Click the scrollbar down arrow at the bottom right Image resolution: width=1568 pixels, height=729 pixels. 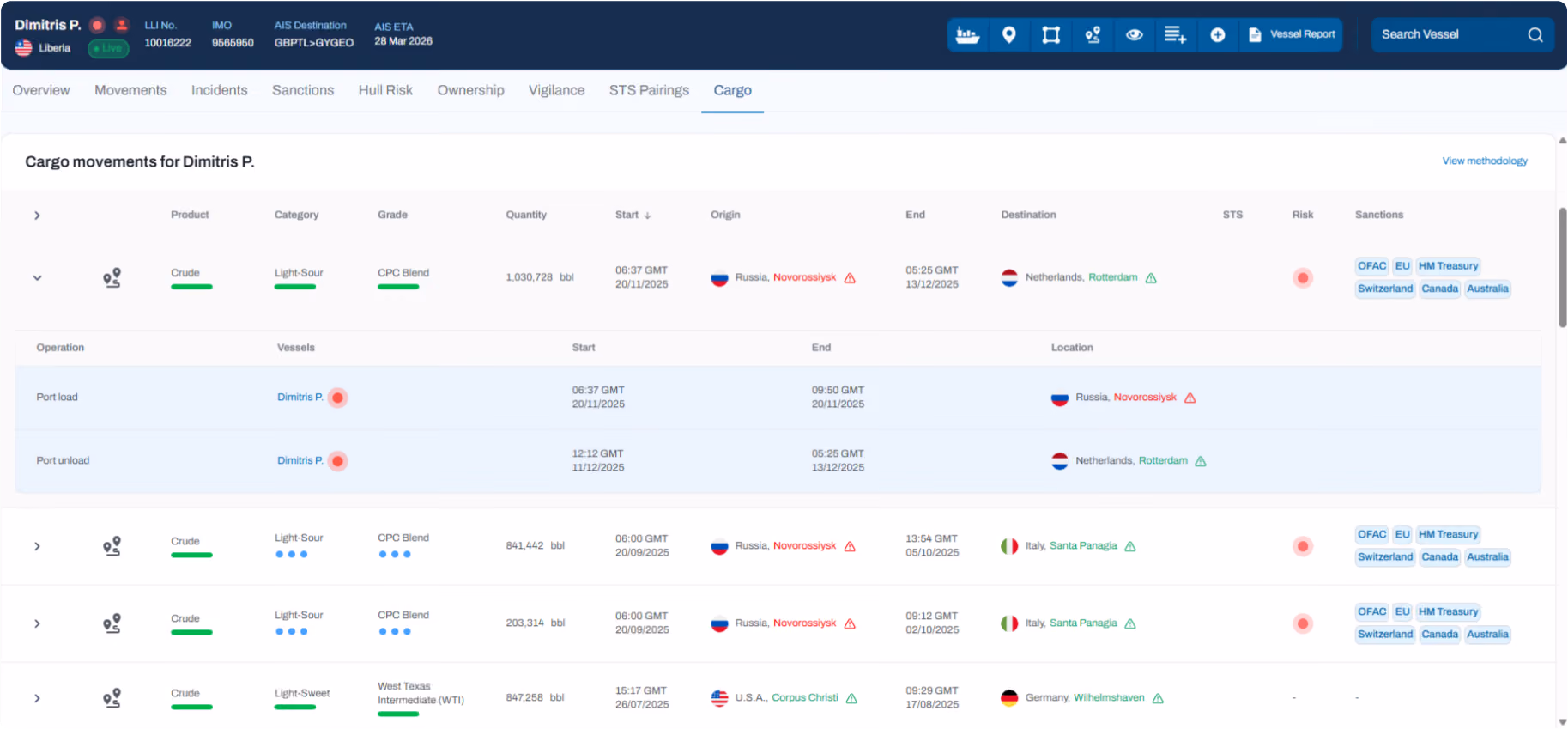click(1562, 722)
